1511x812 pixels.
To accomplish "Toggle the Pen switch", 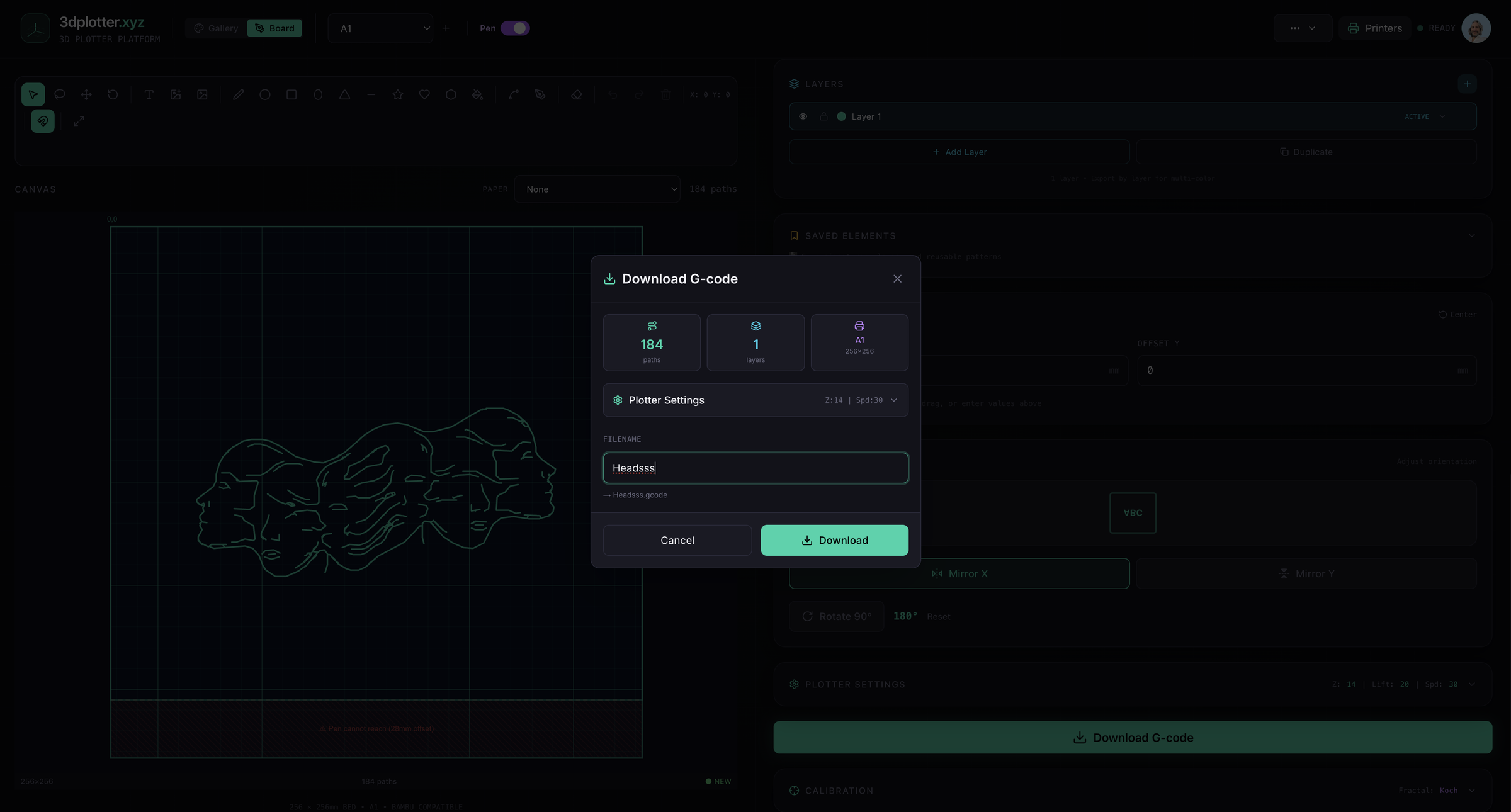I will coord(515,28).
